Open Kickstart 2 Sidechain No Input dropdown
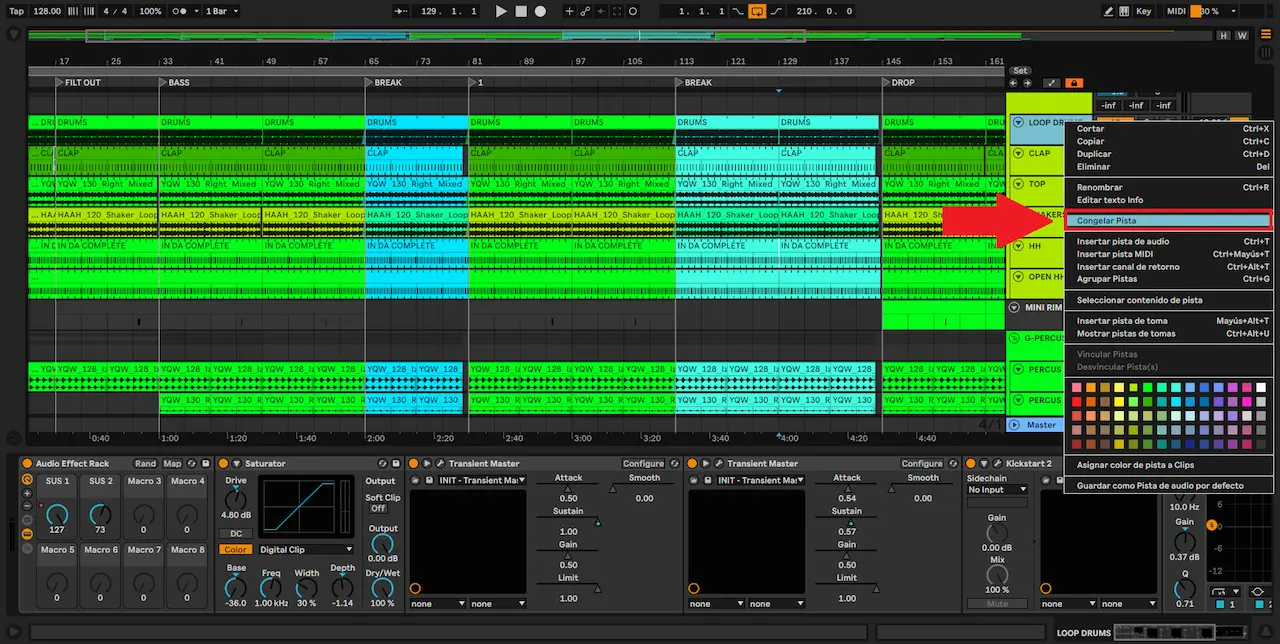 pyautogui.click(x=997, y=490)
